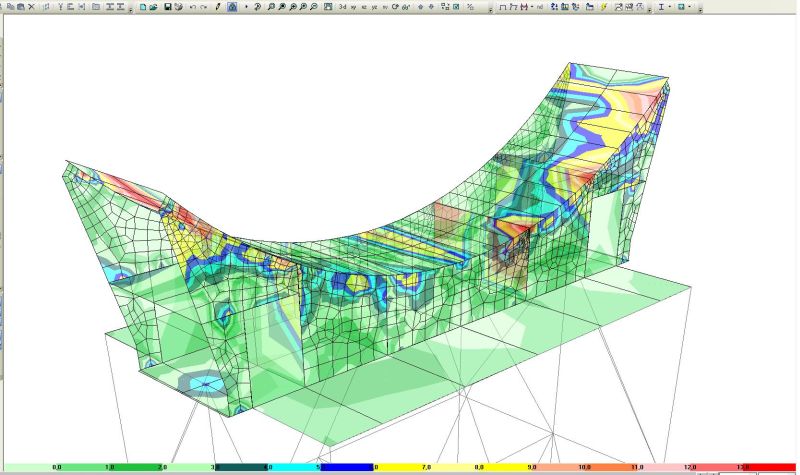Open the small arrow after the pointer mode button
This screenshot has width=800, height=475.
[x=246, y=6]
